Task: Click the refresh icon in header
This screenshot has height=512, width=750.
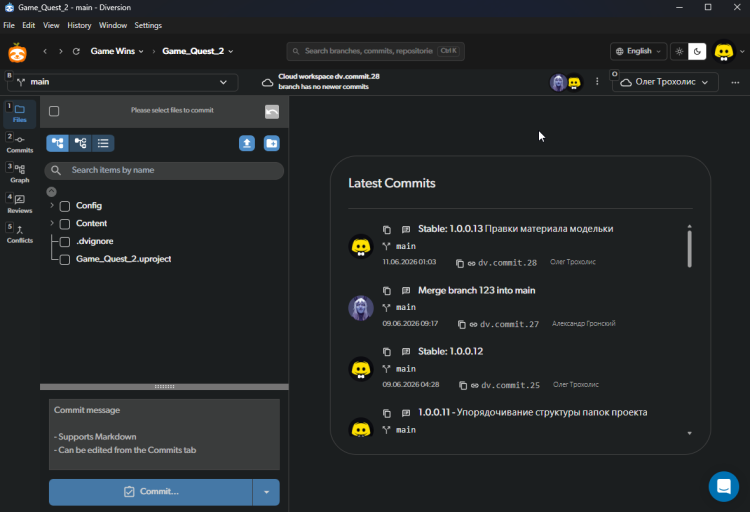Action: (76, 51)
